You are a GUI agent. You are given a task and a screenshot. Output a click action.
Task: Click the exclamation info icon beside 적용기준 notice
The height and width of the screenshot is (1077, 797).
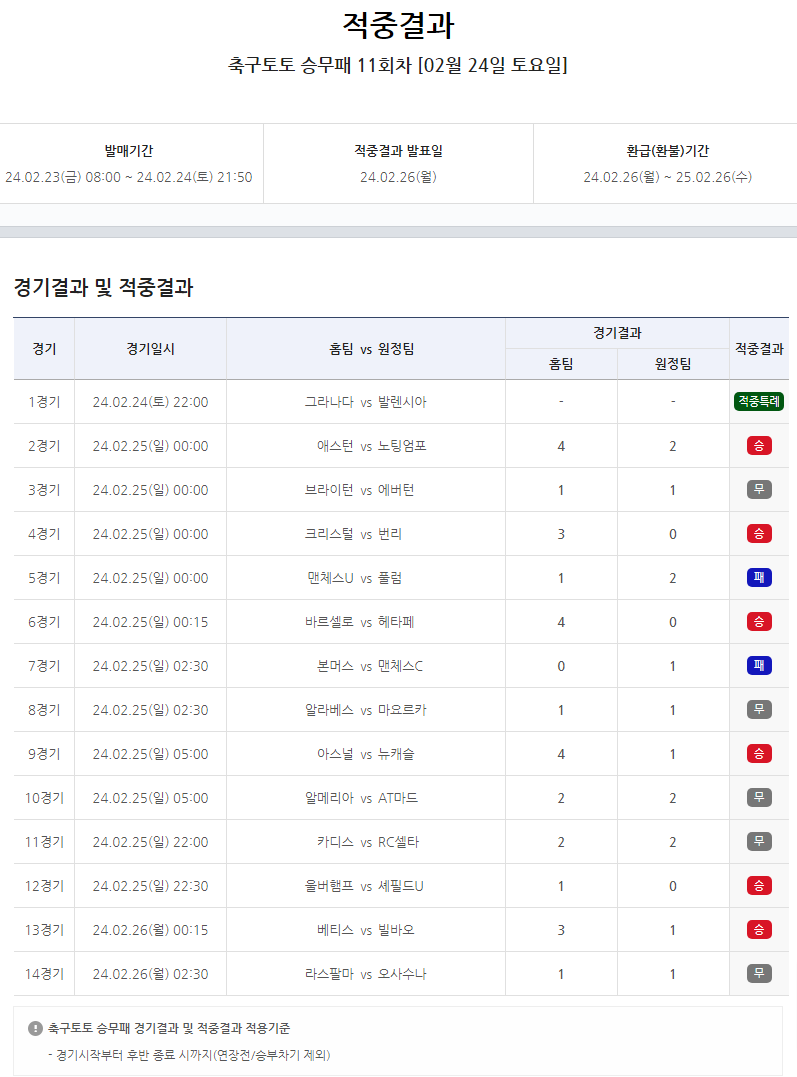coord(36,1028)
